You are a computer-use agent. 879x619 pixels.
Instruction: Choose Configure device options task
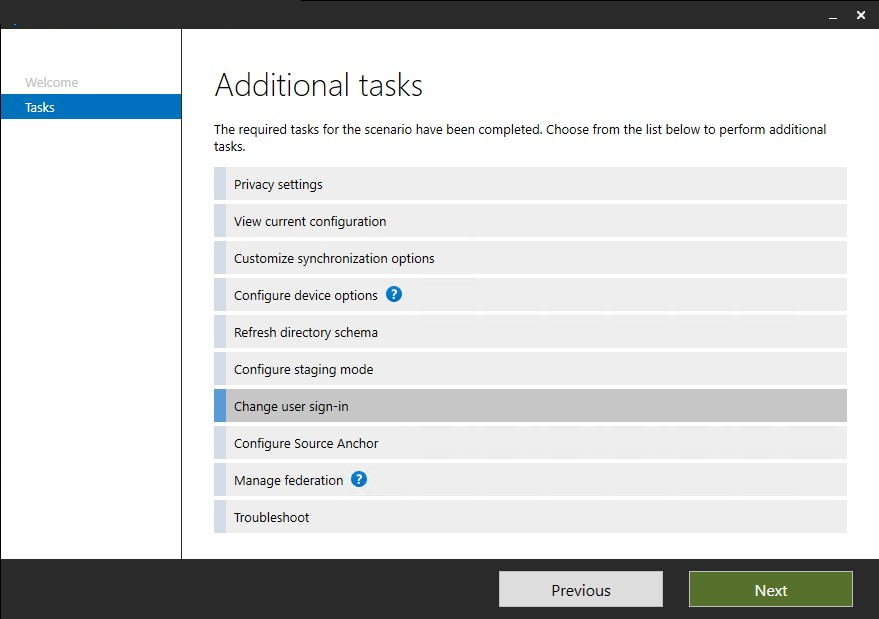[530, 295]
